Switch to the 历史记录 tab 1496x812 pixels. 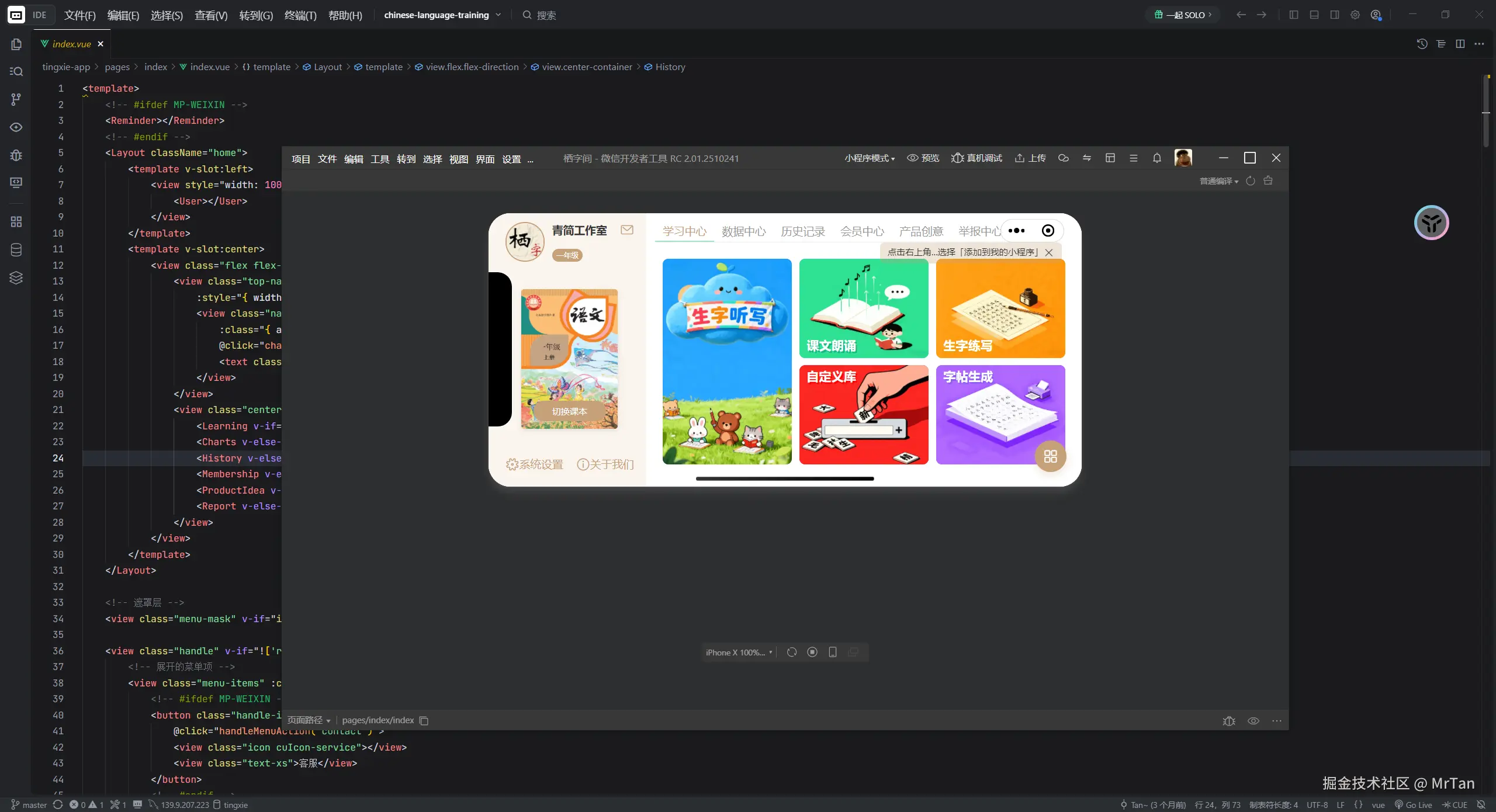coord(803,231)
